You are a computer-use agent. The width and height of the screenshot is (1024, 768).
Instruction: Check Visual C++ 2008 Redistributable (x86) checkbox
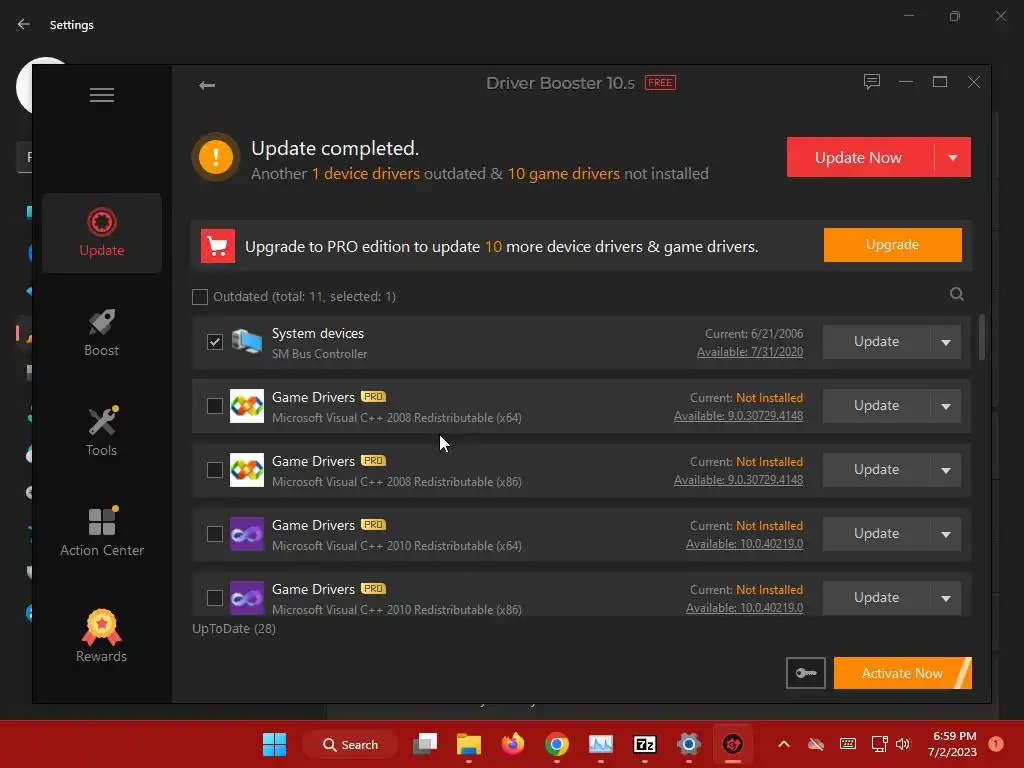(215, 470)
